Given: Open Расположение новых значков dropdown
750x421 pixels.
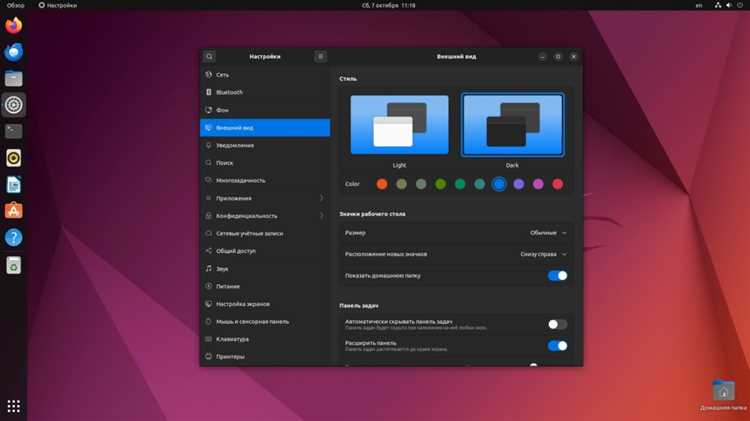Looking at the screenshot, I should coord(543,255).
